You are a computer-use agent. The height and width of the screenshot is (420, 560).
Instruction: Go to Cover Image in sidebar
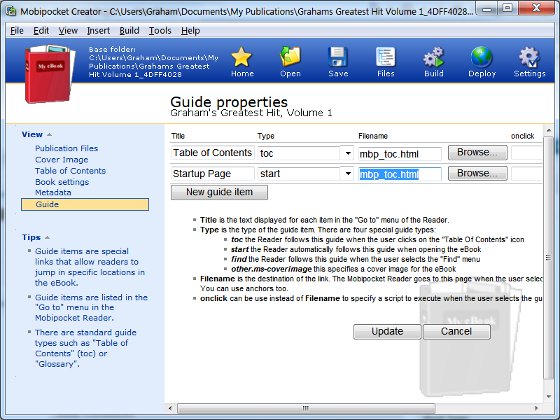(x=61, y=160)
